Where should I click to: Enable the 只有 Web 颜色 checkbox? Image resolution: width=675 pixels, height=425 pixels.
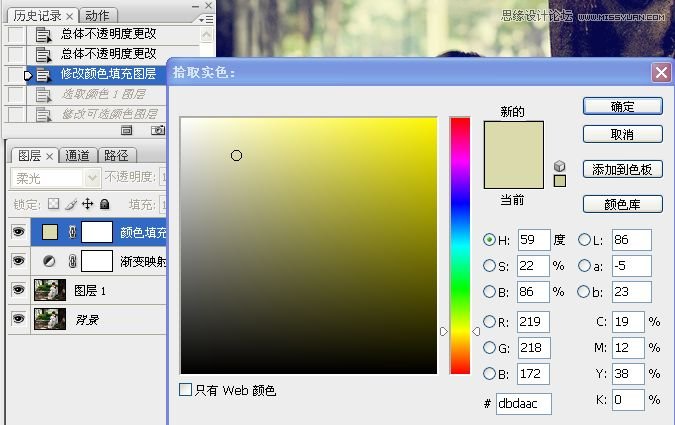(x=185, y=390)
